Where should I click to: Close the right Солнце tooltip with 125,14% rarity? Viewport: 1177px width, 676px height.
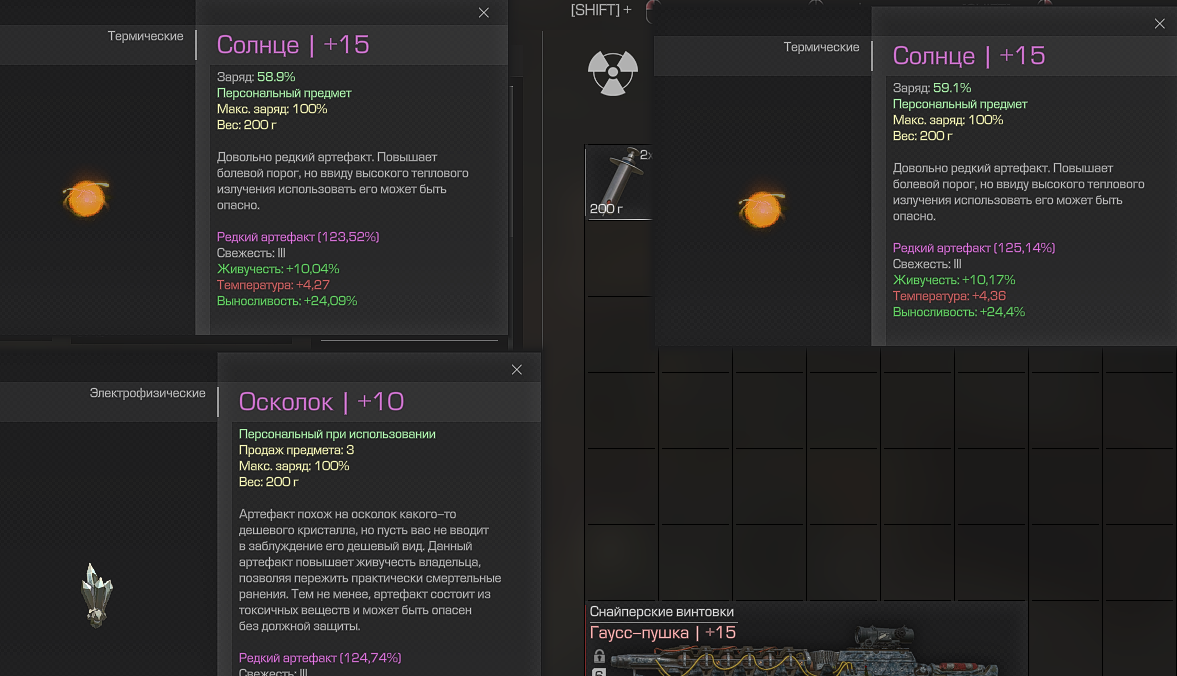[x=1159, y=24]
